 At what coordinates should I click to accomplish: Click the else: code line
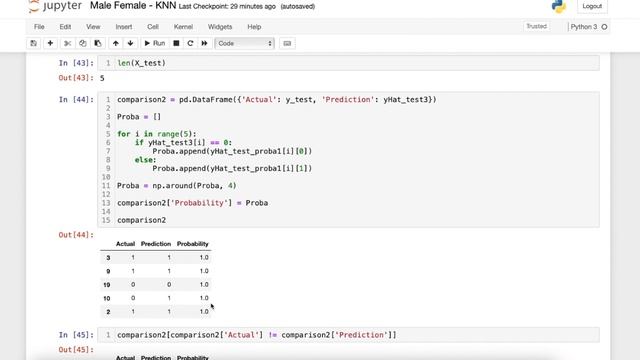(x=146, y=160)
